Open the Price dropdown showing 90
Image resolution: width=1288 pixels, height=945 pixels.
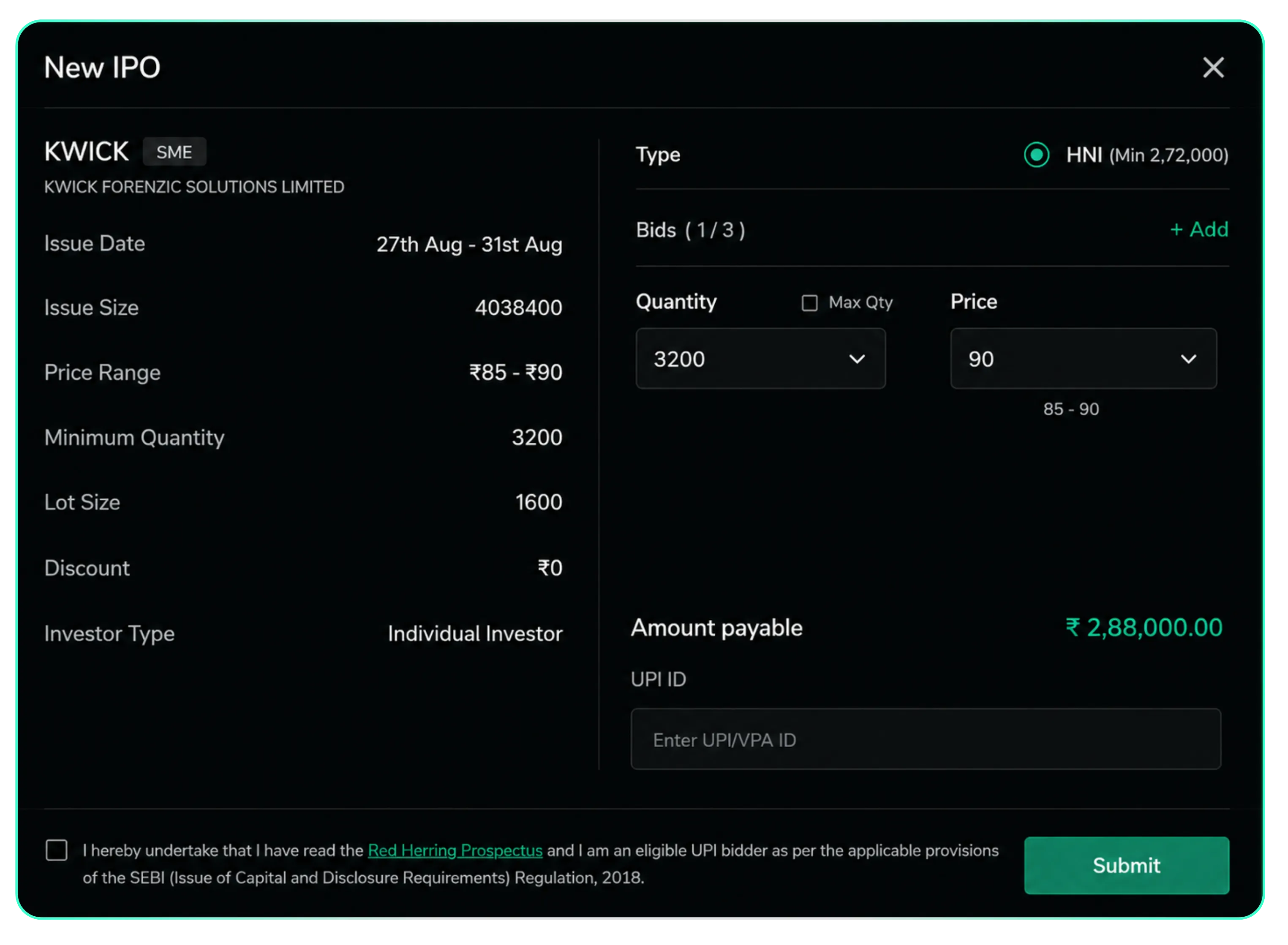(x=1083, y=359)
